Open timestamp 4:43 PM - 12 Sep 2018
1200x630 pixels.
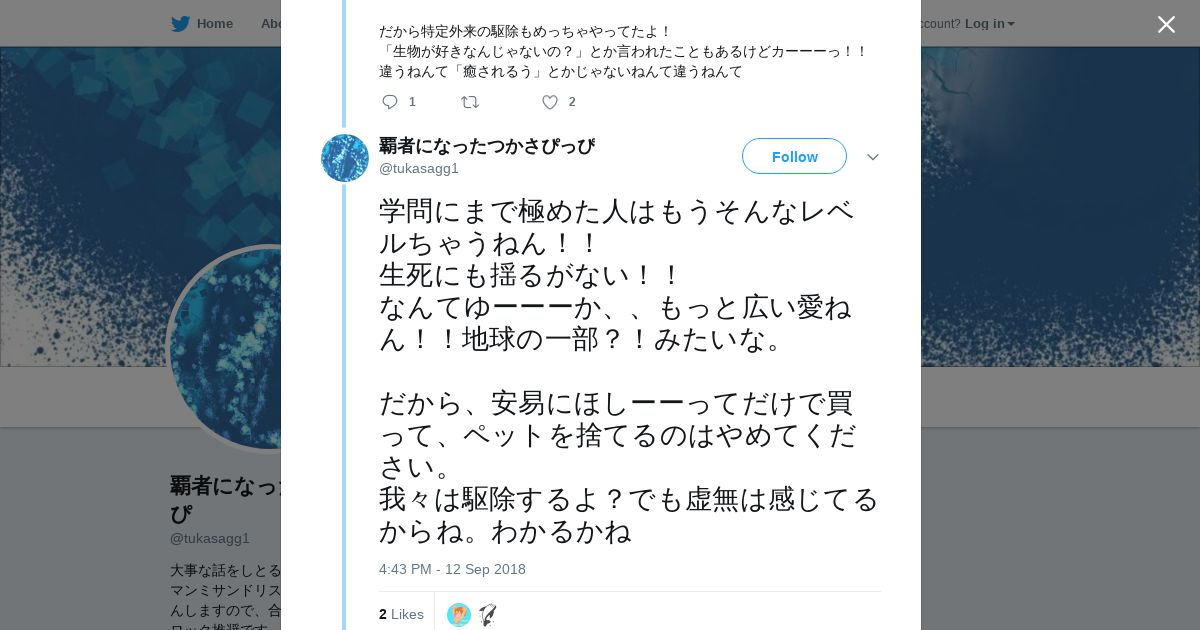(452, 569)
